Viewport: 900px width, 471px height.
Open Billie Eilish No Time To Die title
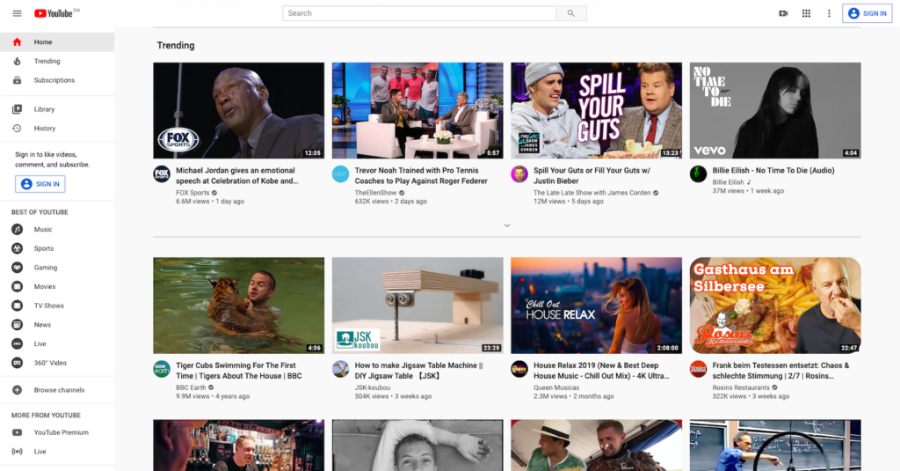click(x=773, y=170)
